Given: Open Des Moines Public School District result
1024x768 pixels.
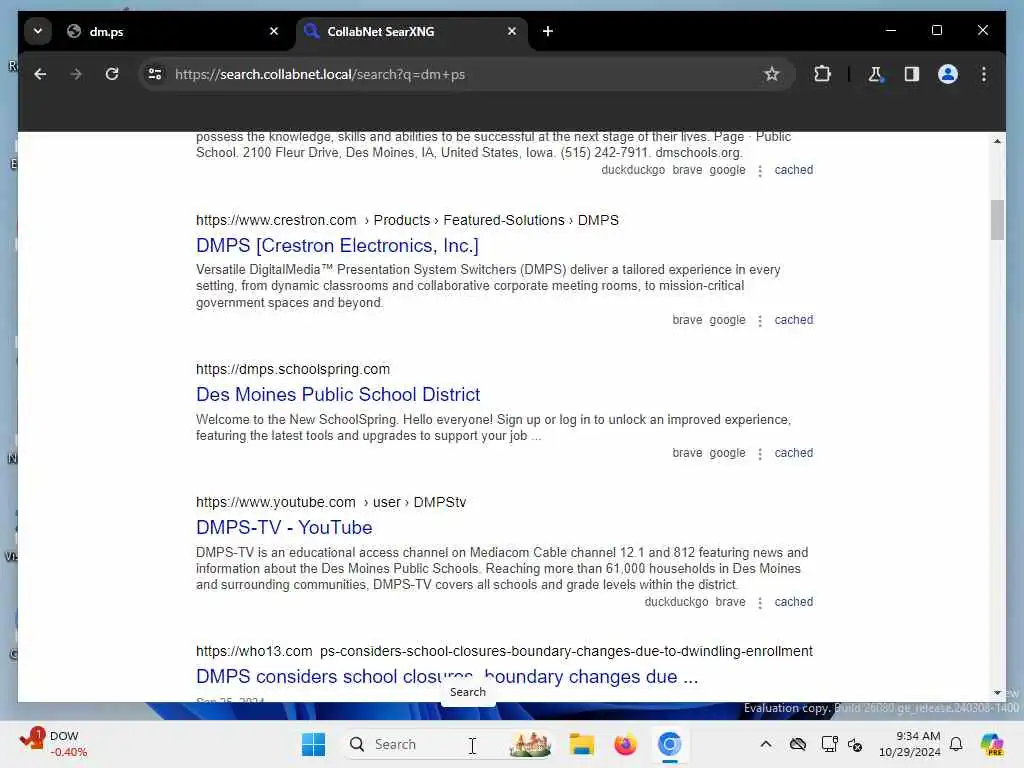Looking at the screenshot, I should (x=338, y=394).
